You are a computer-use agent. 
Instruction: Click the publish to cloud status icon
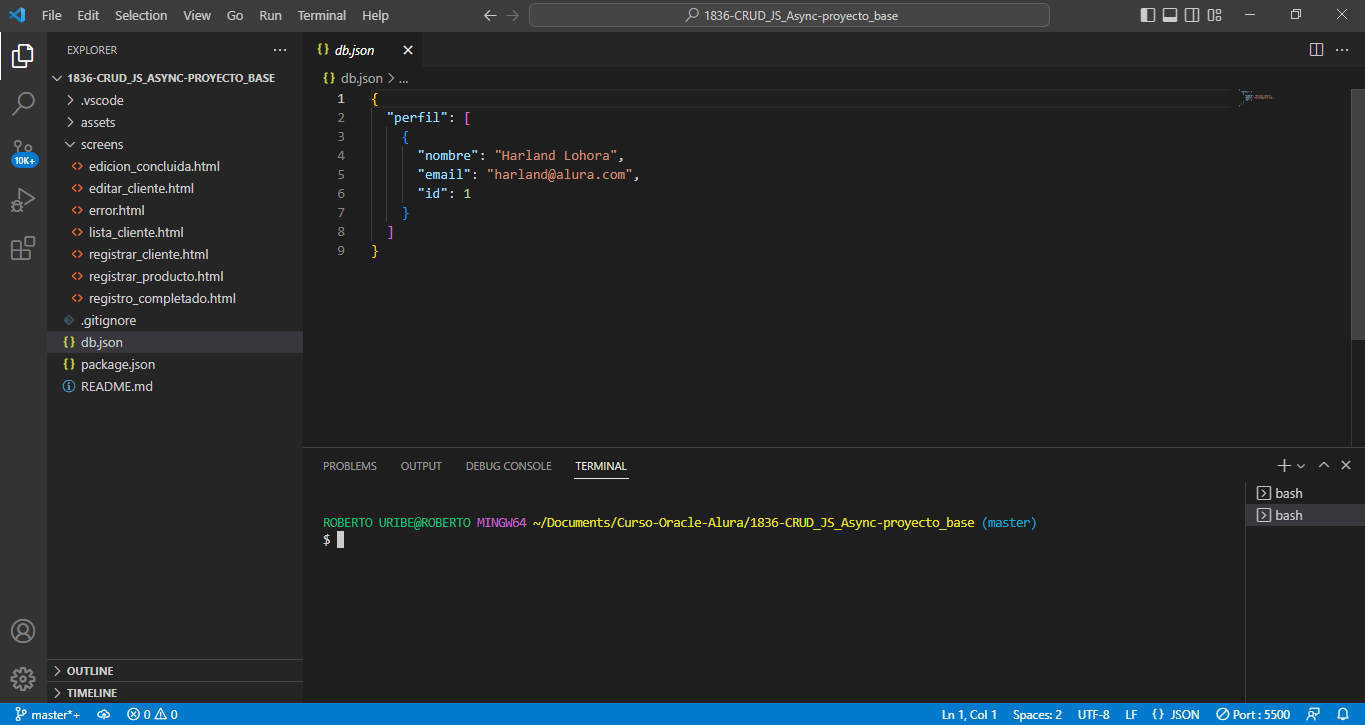click(103, 715)
